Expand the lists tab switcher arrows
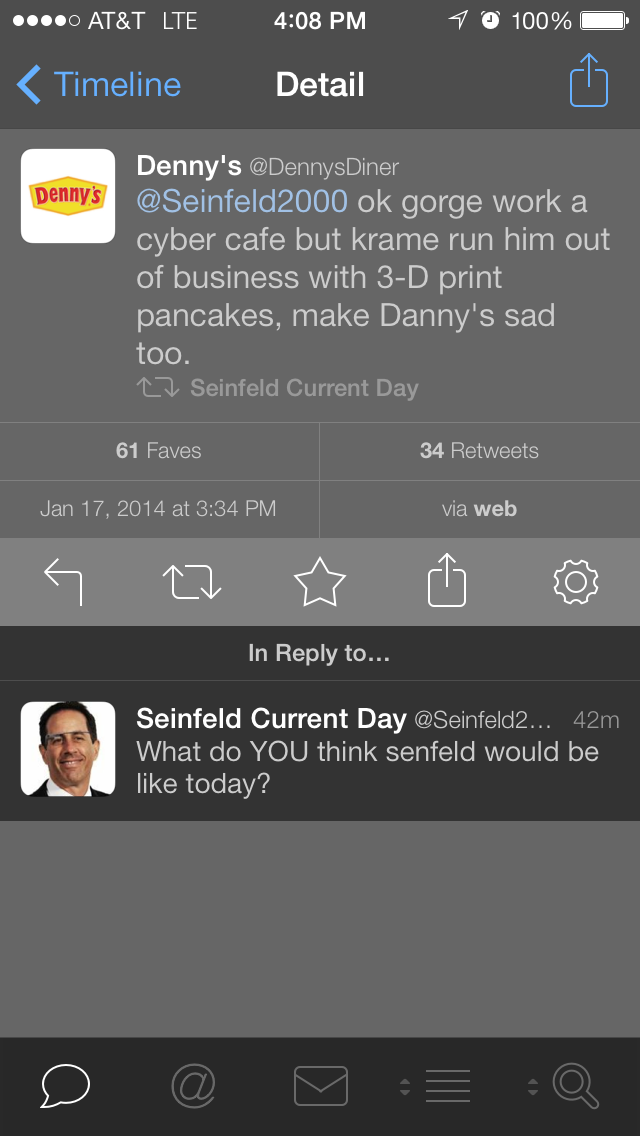Screen dimensions: 640x1136 coord(405,1086)
